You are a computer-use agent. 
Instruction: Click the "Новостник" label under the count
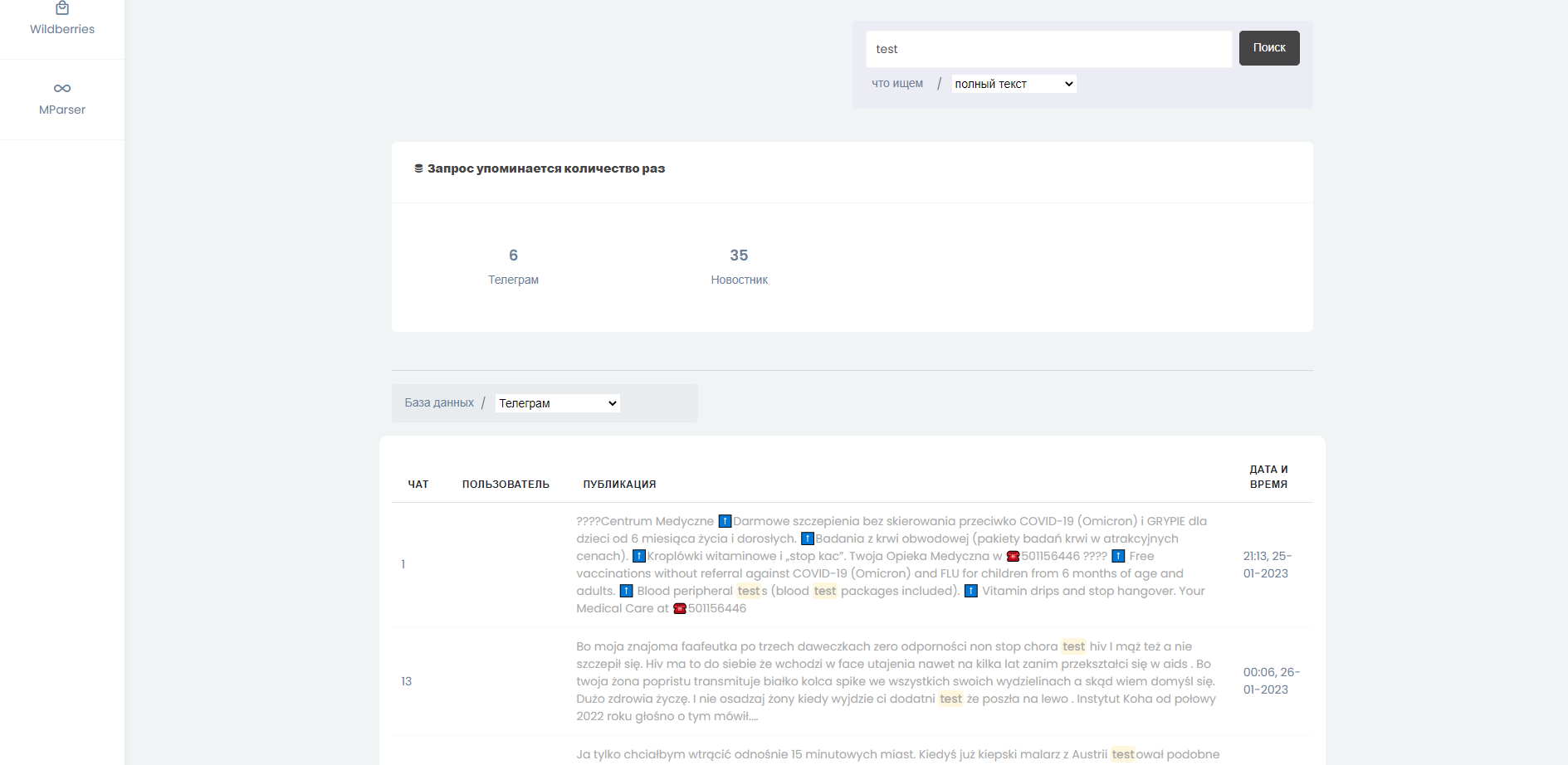tap(739, 280)
